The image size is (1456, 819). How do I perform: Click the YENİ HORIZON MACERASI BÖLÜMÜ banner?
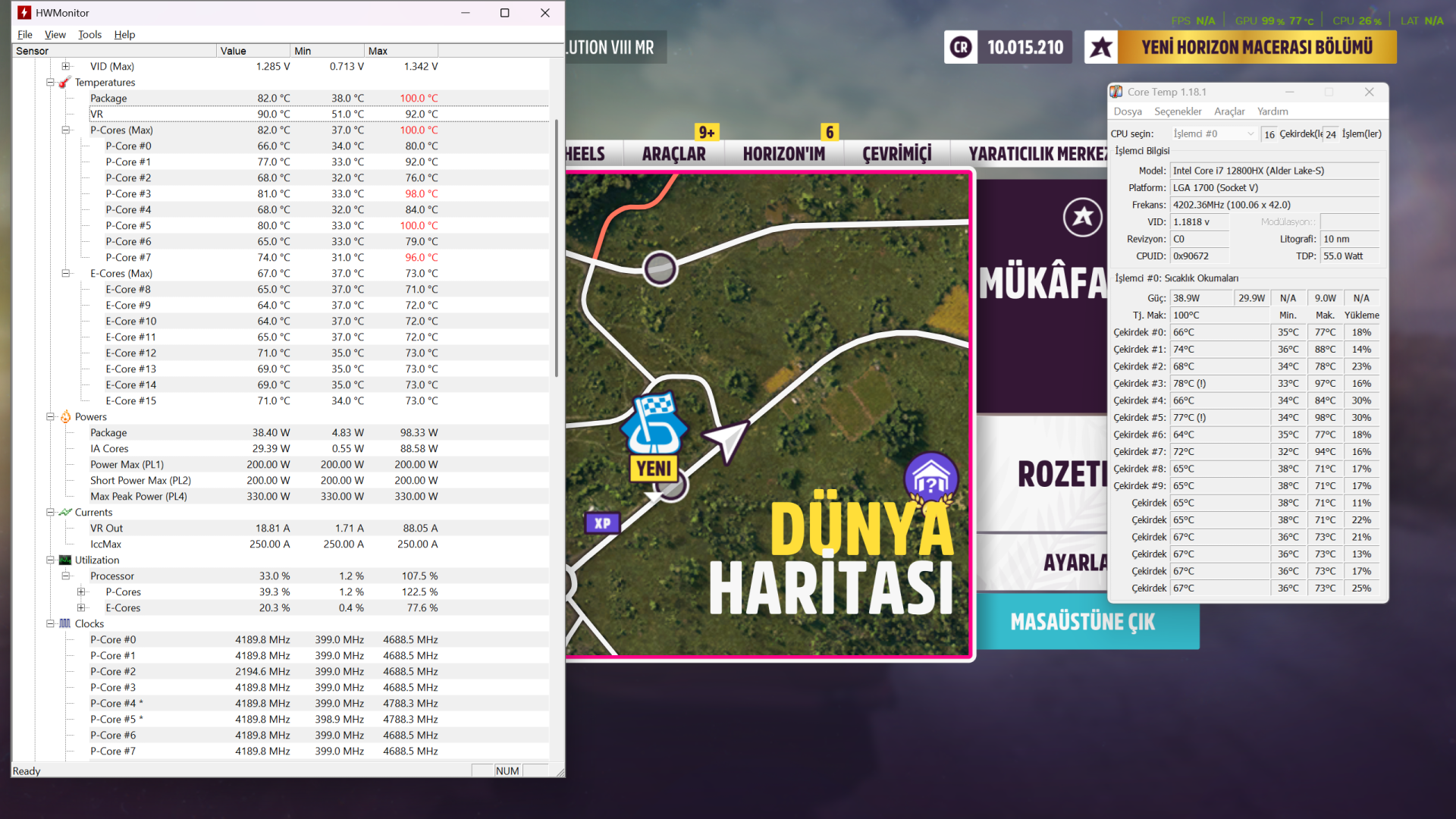(x=1257, y=47)
